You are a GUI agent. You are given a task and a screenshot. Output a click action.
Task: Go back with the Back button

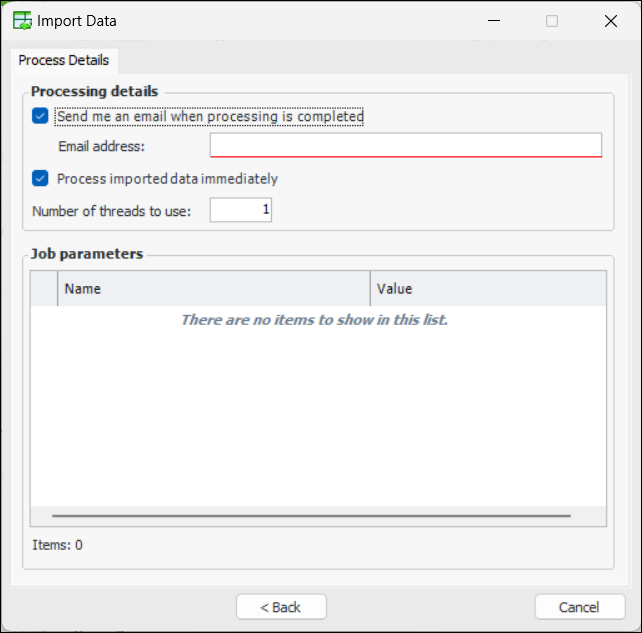281,607
